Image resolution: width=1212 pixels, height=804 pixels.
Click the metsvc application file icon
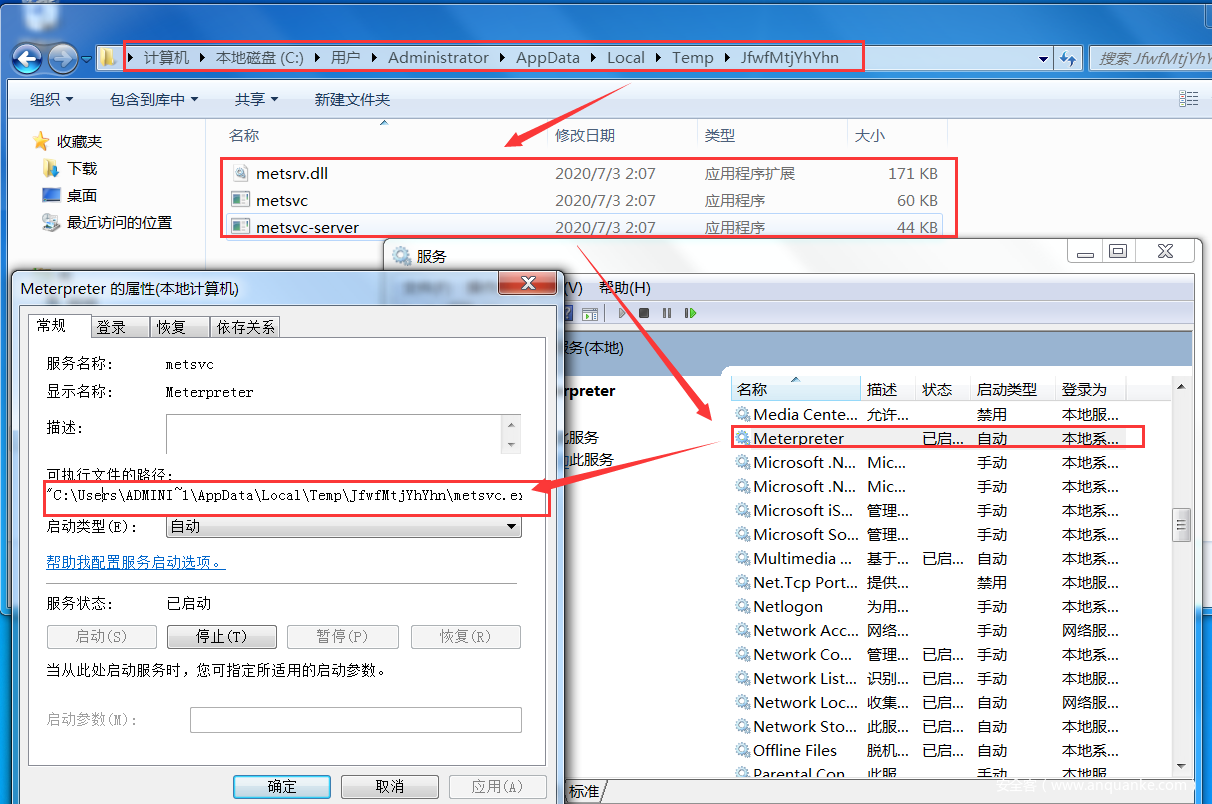240,200
